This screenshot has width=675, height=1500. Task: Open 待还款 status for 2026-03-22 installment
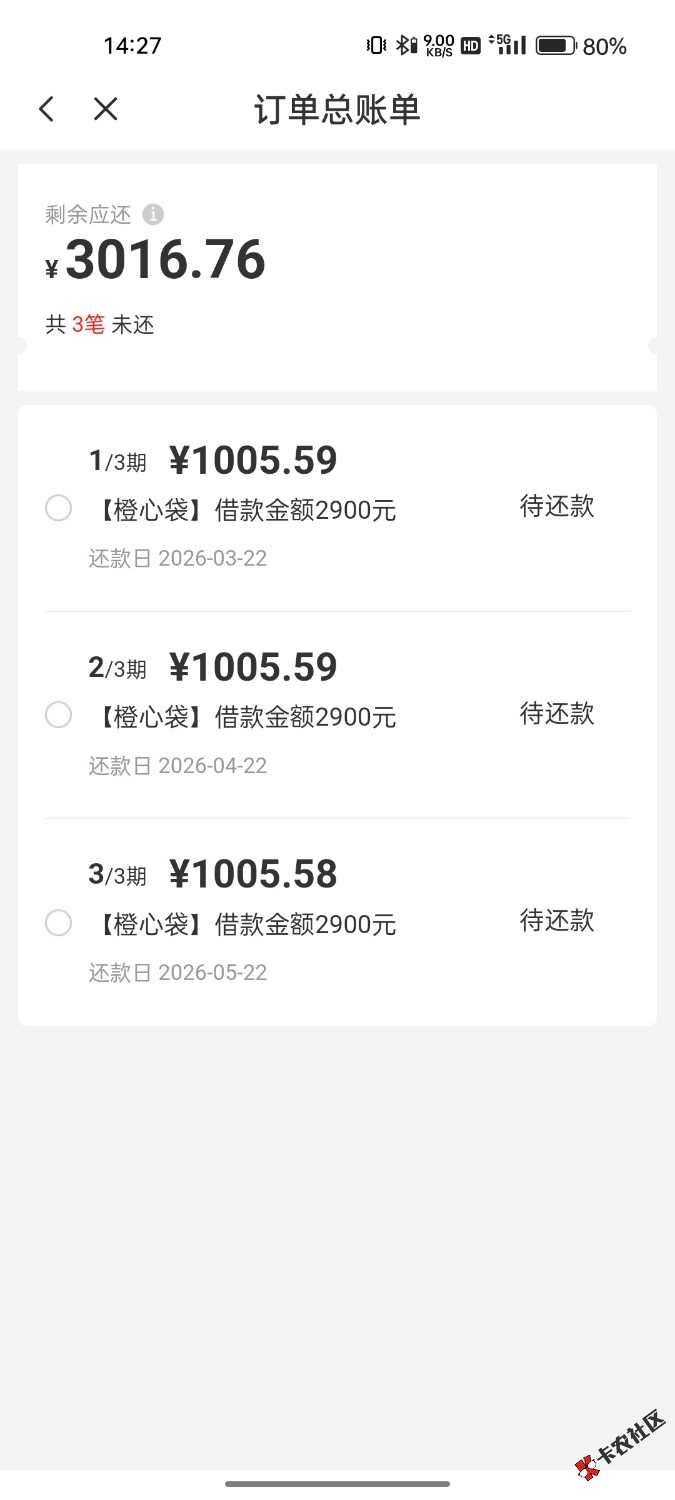[557, 507]
